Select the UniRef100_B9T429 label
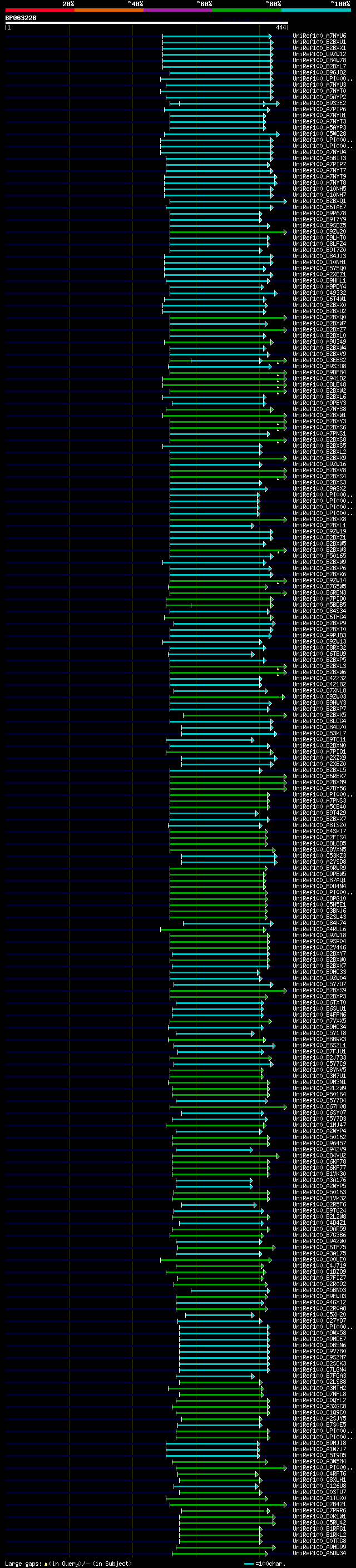The height and width of the screenshot is (1568, 356). (x=319, y=813)
